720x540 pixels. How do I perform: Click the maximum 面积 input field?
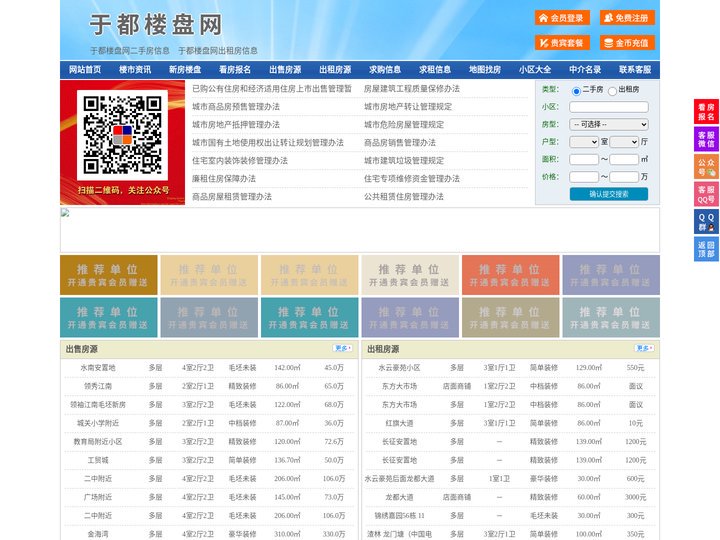624,159
